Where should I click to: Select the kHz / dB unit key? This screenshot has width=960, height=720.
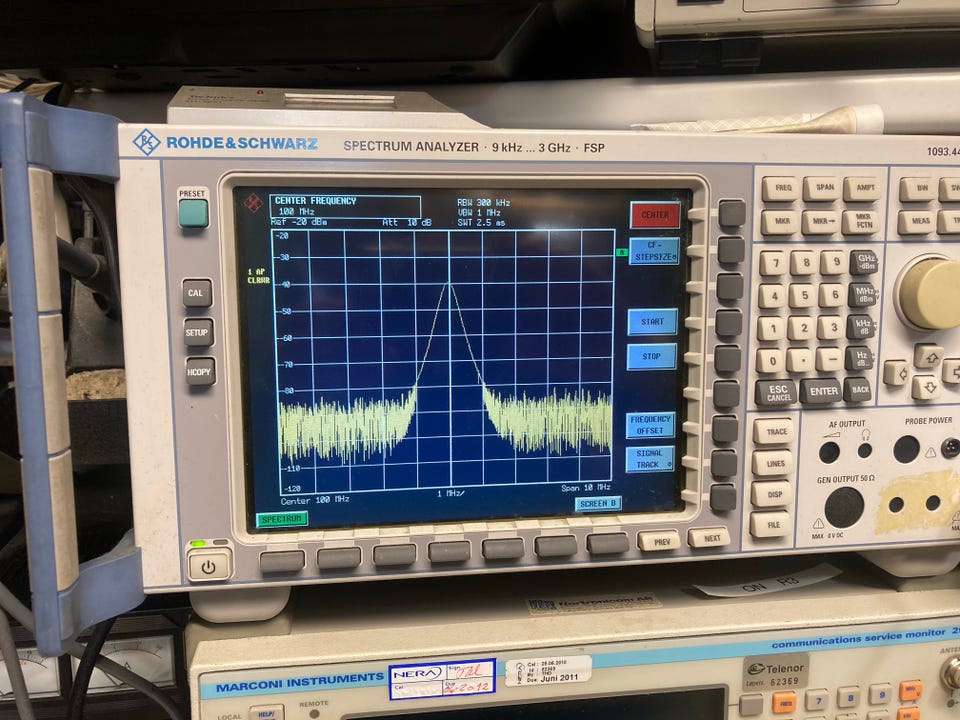[860, 327]
